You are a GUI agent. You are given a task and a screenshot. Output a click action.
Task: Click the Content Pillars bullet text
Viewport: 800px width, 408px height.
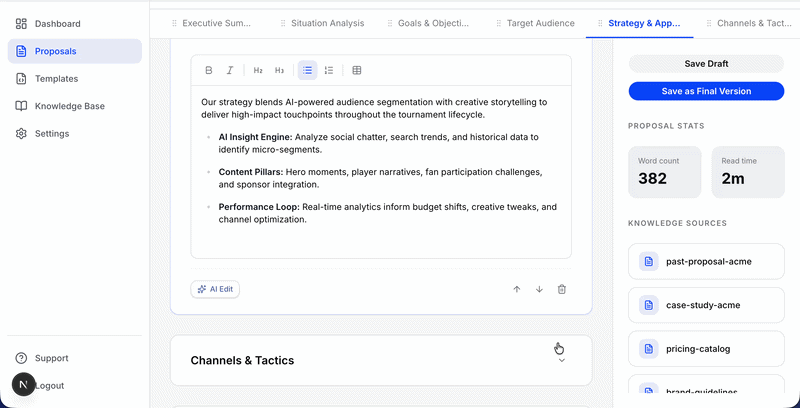(x=381, y=178)
